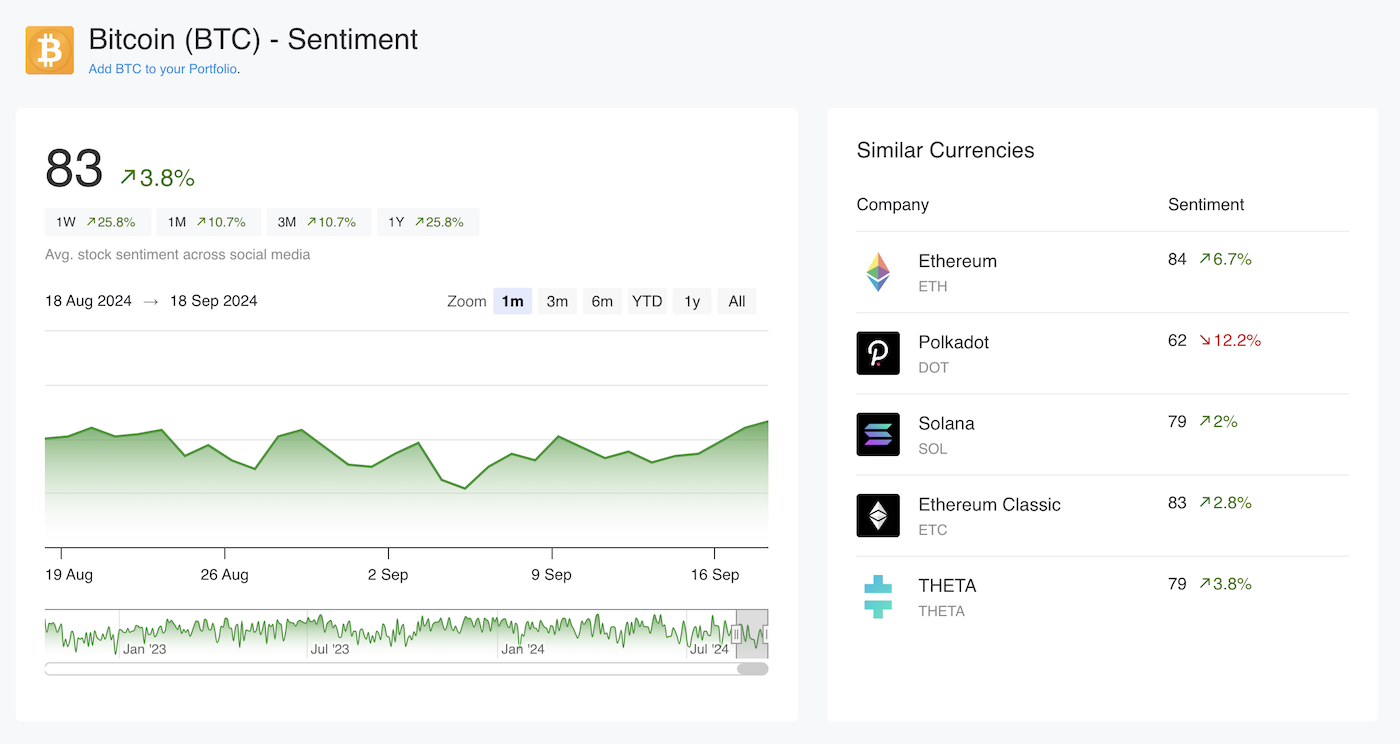The width and height of the screenshot is (1400, 744).
Task: Click Polkadot's 12.2% decrease value
Action: click(x=1230, y=340)
